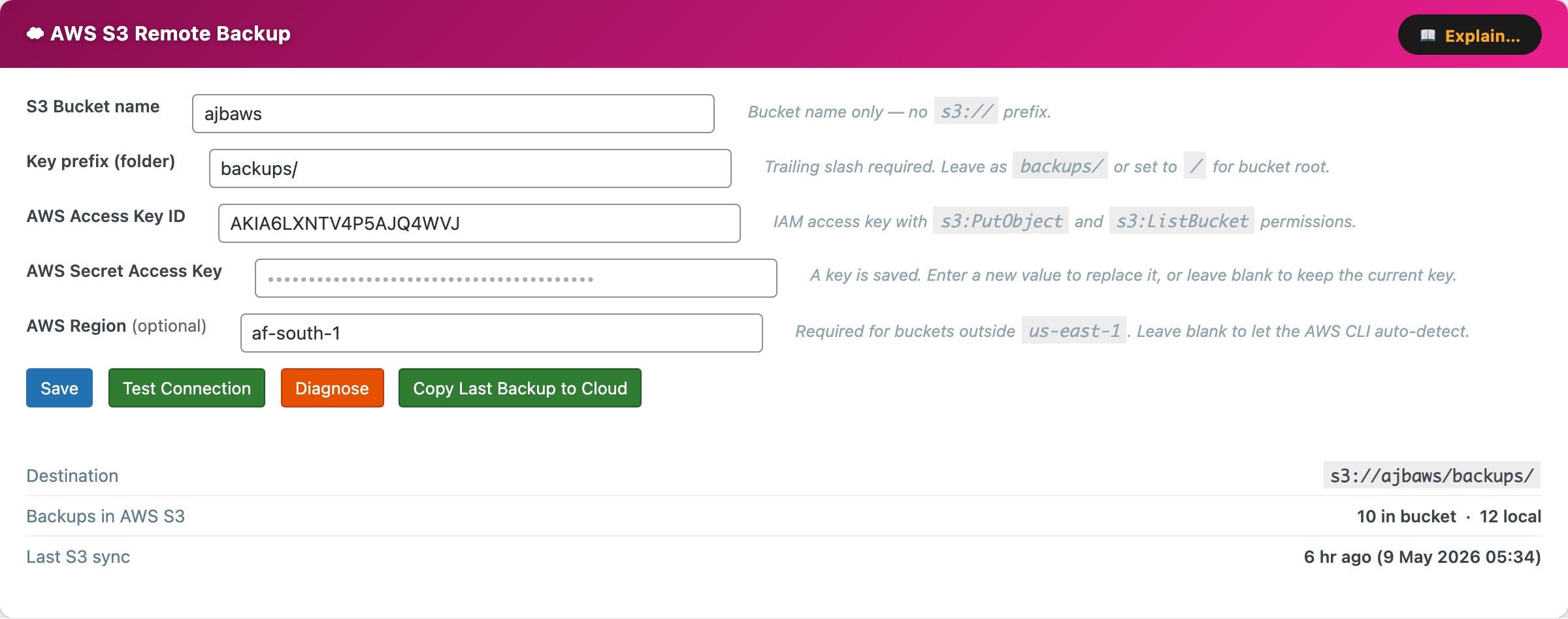Click the S3 Bucket name label
1568x619 pixels.
[93, 106]
